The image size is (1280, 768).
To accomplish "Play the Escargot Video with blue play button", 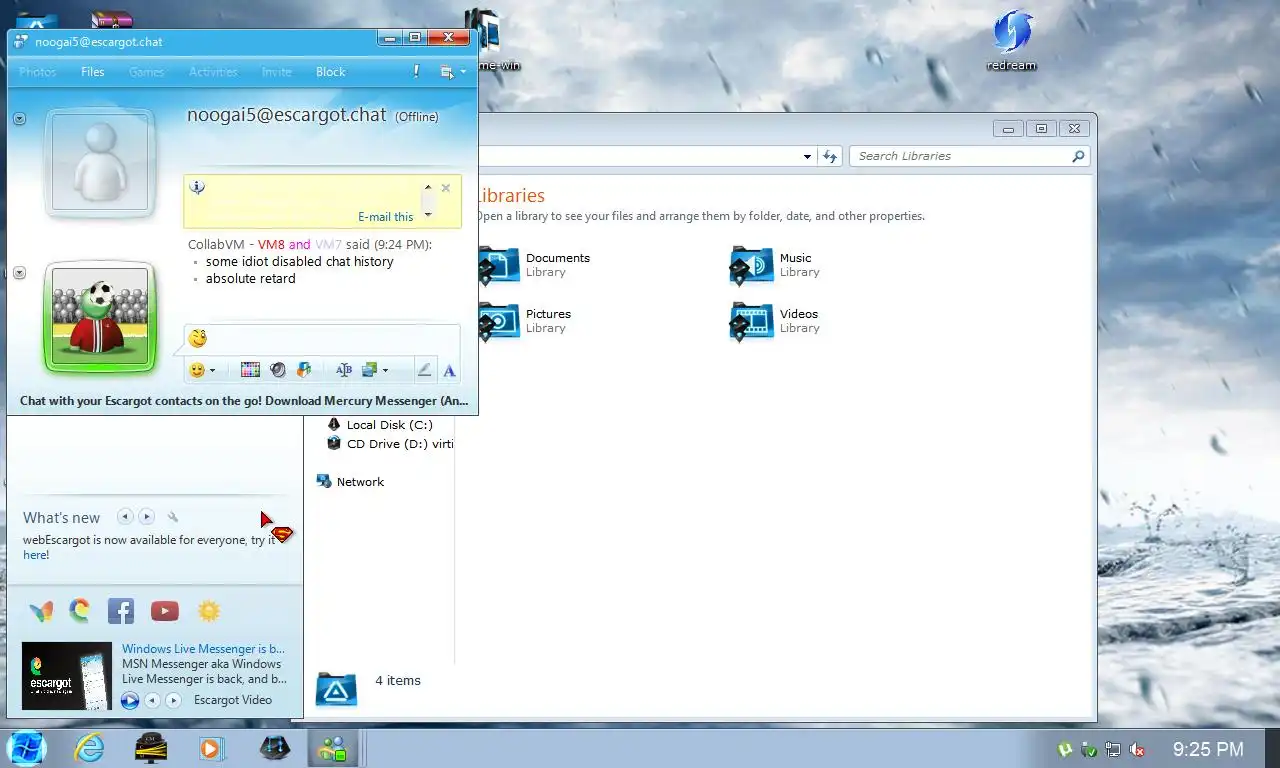I will 130,701.
